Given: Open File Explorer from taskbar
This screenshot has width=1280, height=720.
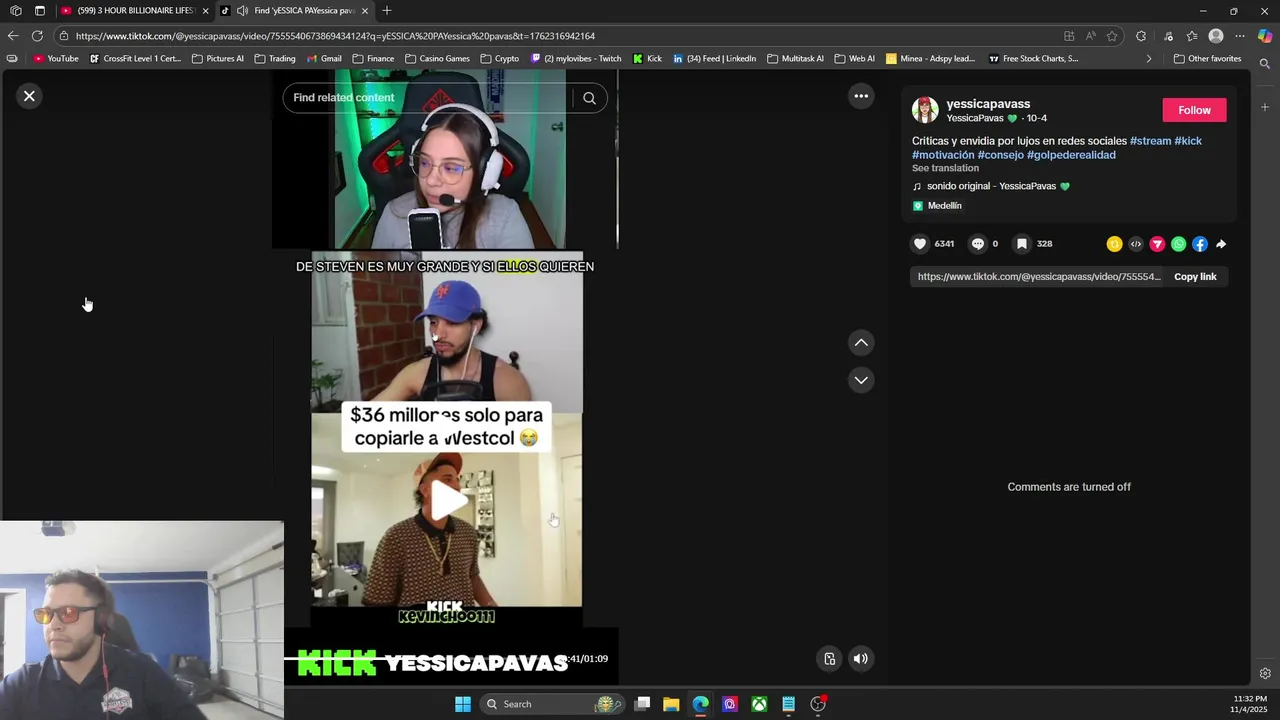Looking at the screenshot, I should click(x=671, y=704).
